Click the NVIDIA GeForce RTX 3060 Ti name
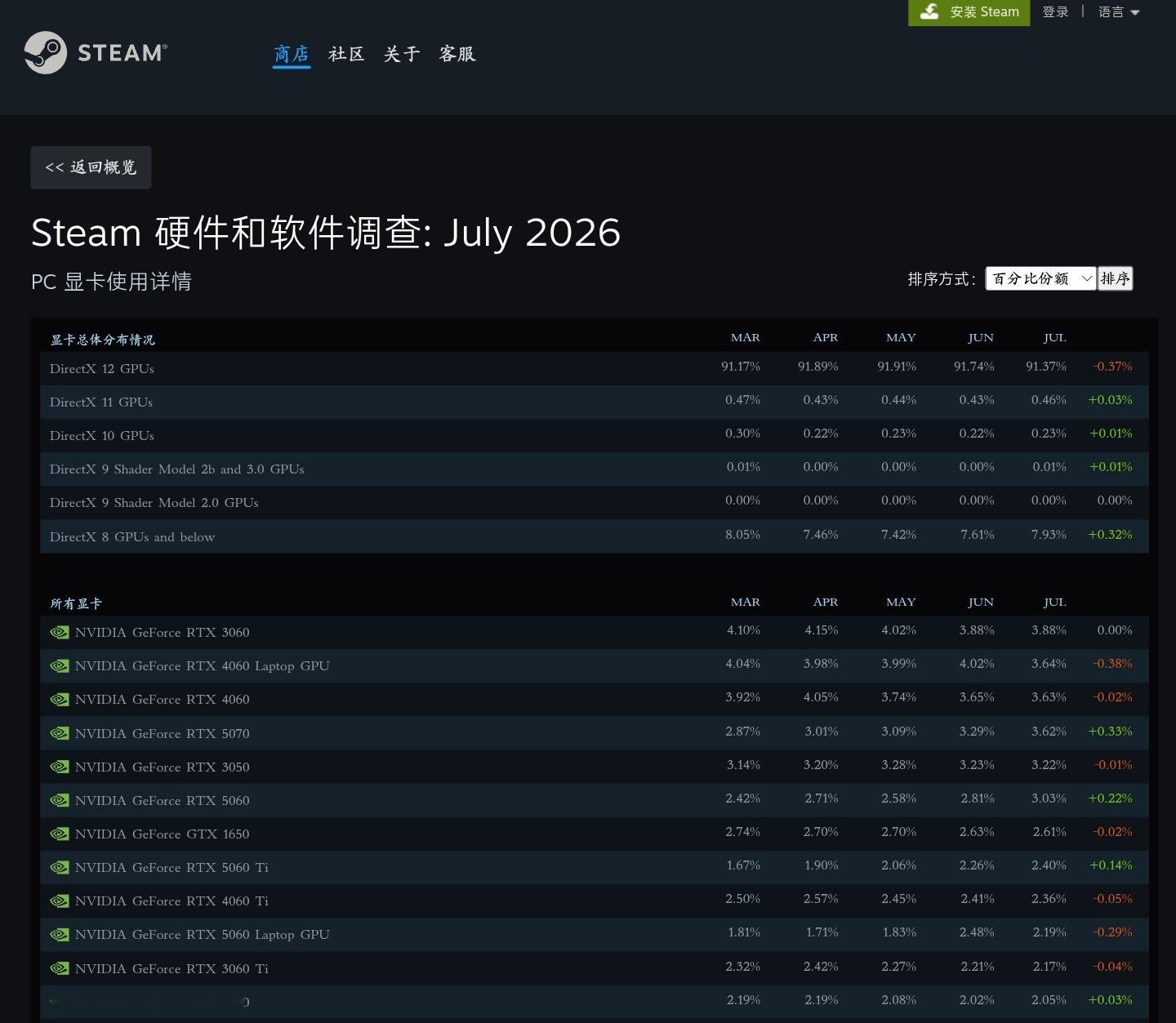 click(x=171, y=968)
